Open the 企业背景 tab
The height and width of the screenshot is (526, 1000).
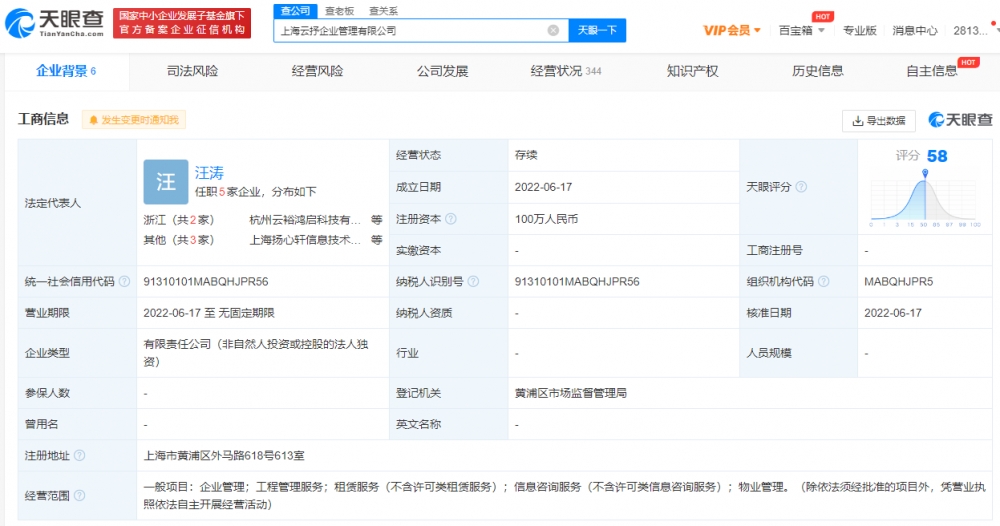66,71
